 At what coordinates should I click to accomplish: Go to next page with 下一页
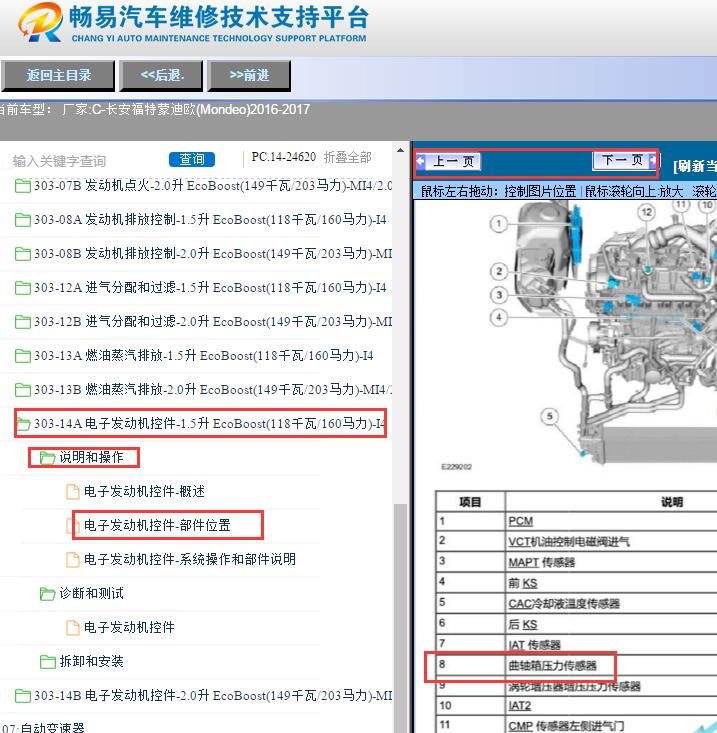[x=622, y=160]
